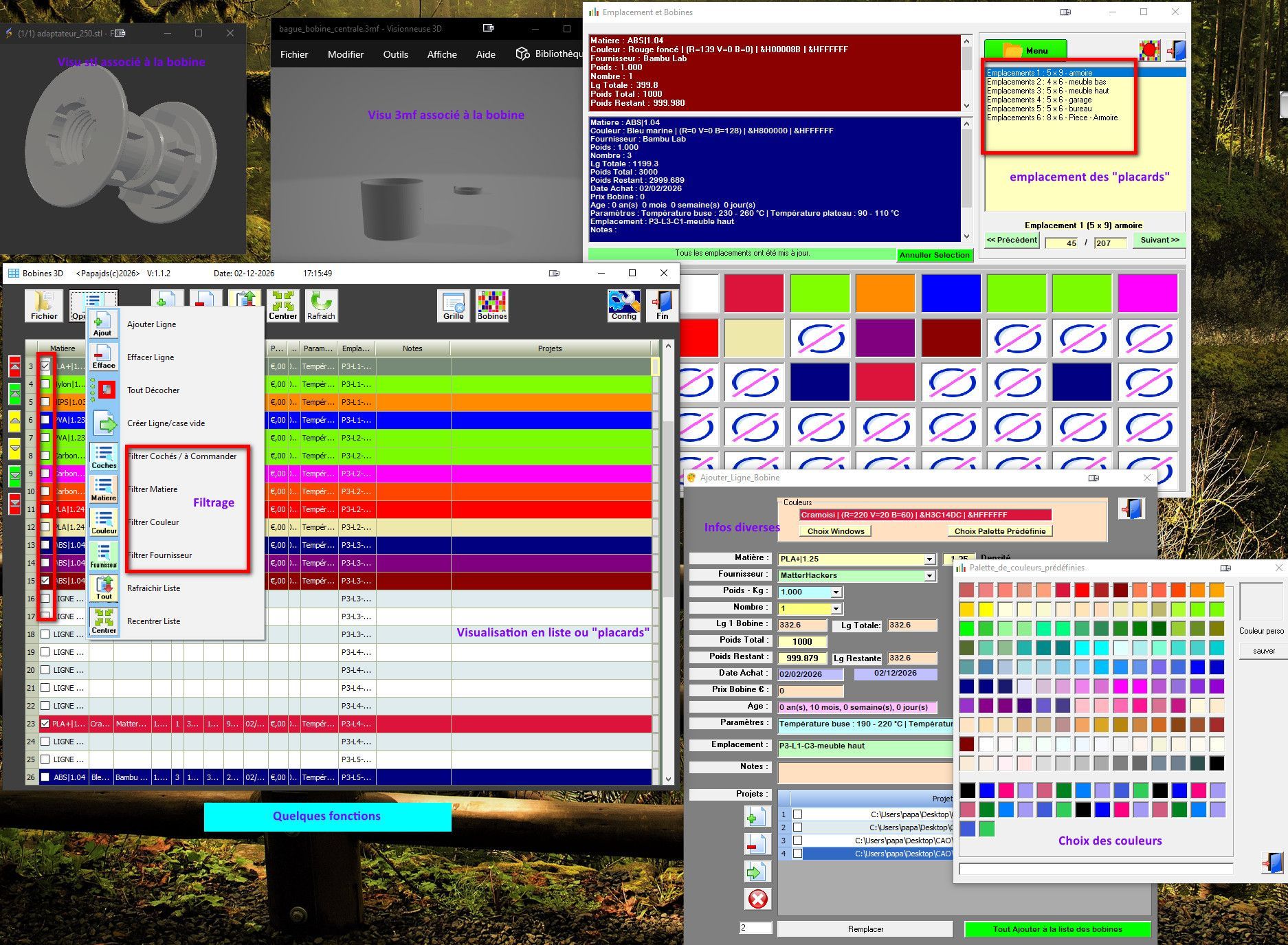Click the Annuler Selection button

pyautogui.click(x=935, y=255)
